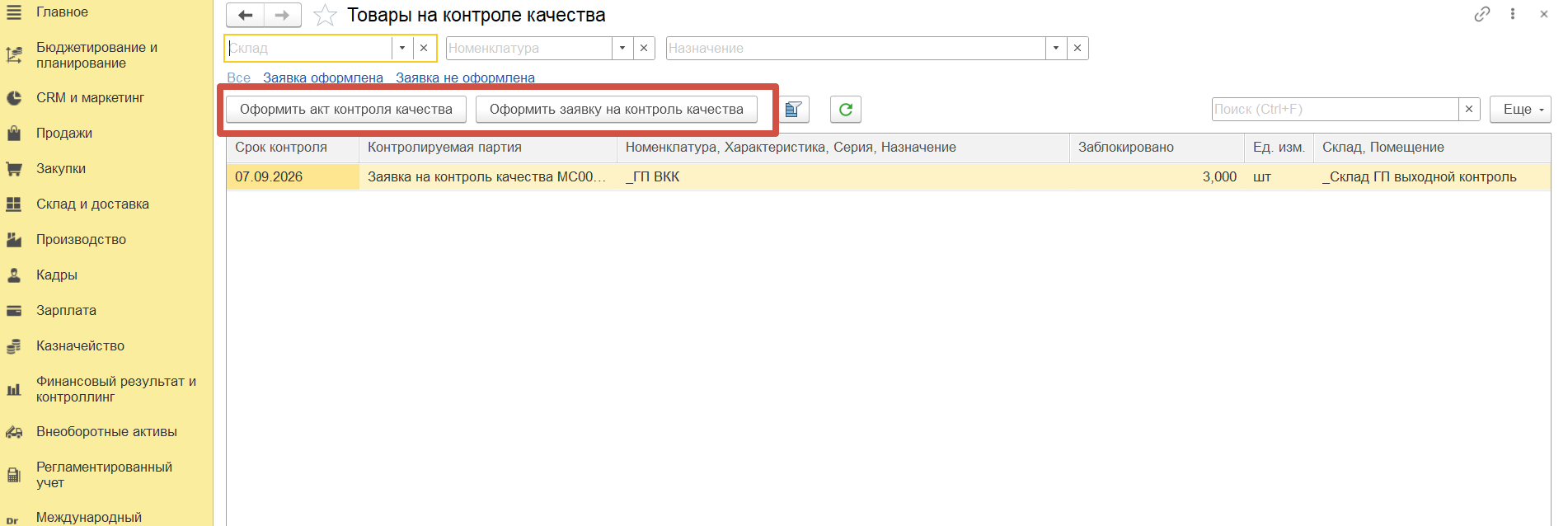Open the Продажи section
1568x526 pixels.
pyautogui.click(x=64, y=134)
